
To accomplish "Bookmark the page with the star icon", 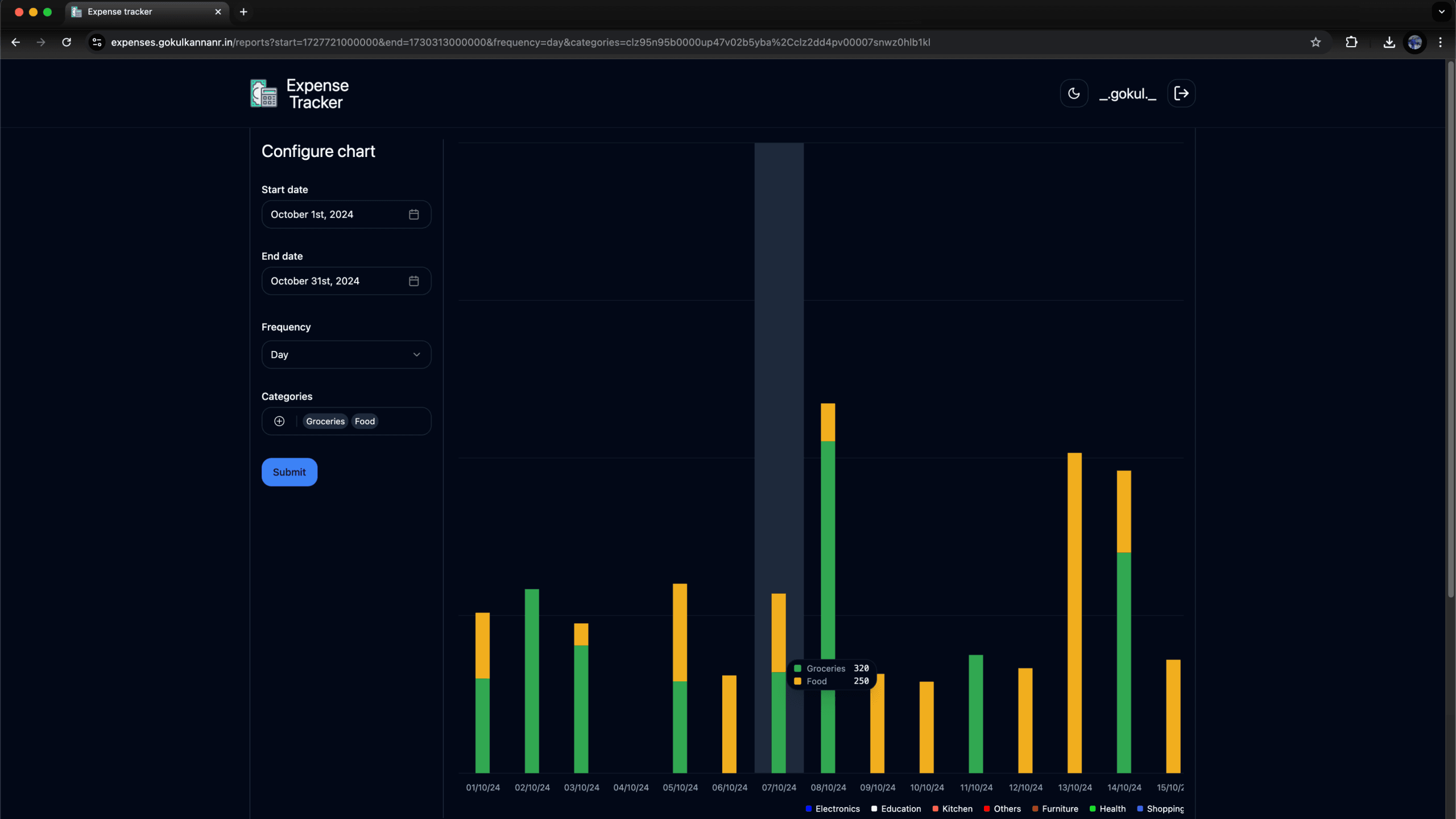I will click(1316, 42).
